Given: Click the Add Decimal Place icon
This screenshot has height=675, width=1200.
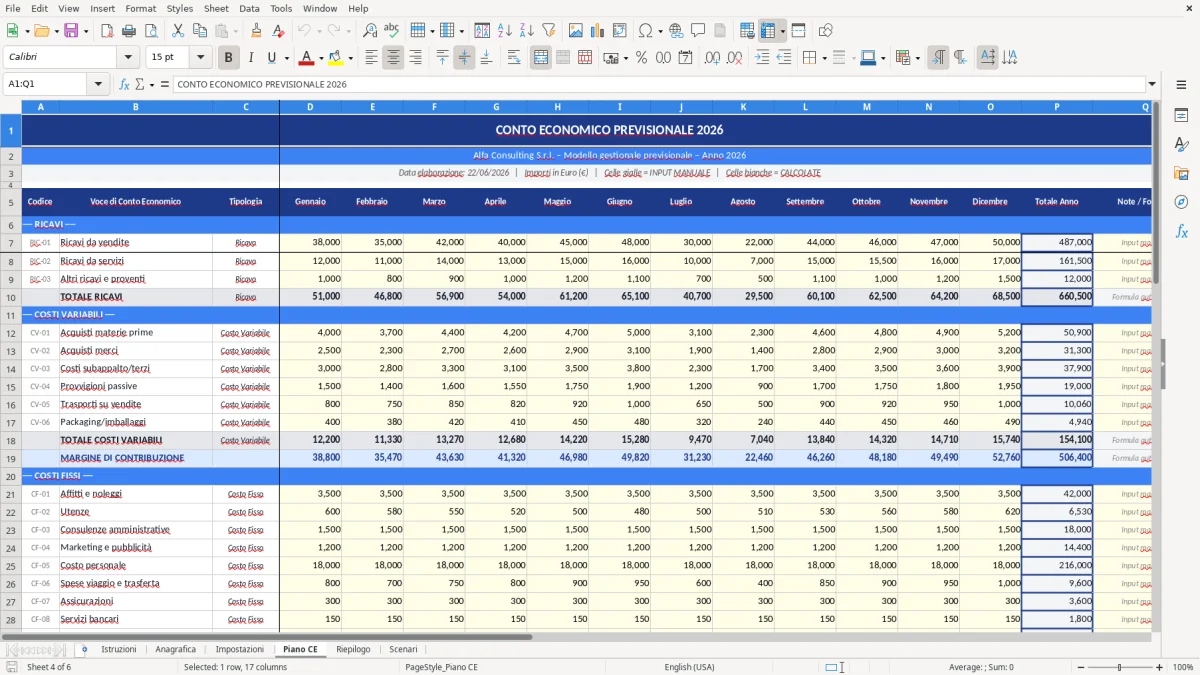Looking at the screenshot, I should tap(713, 58).
